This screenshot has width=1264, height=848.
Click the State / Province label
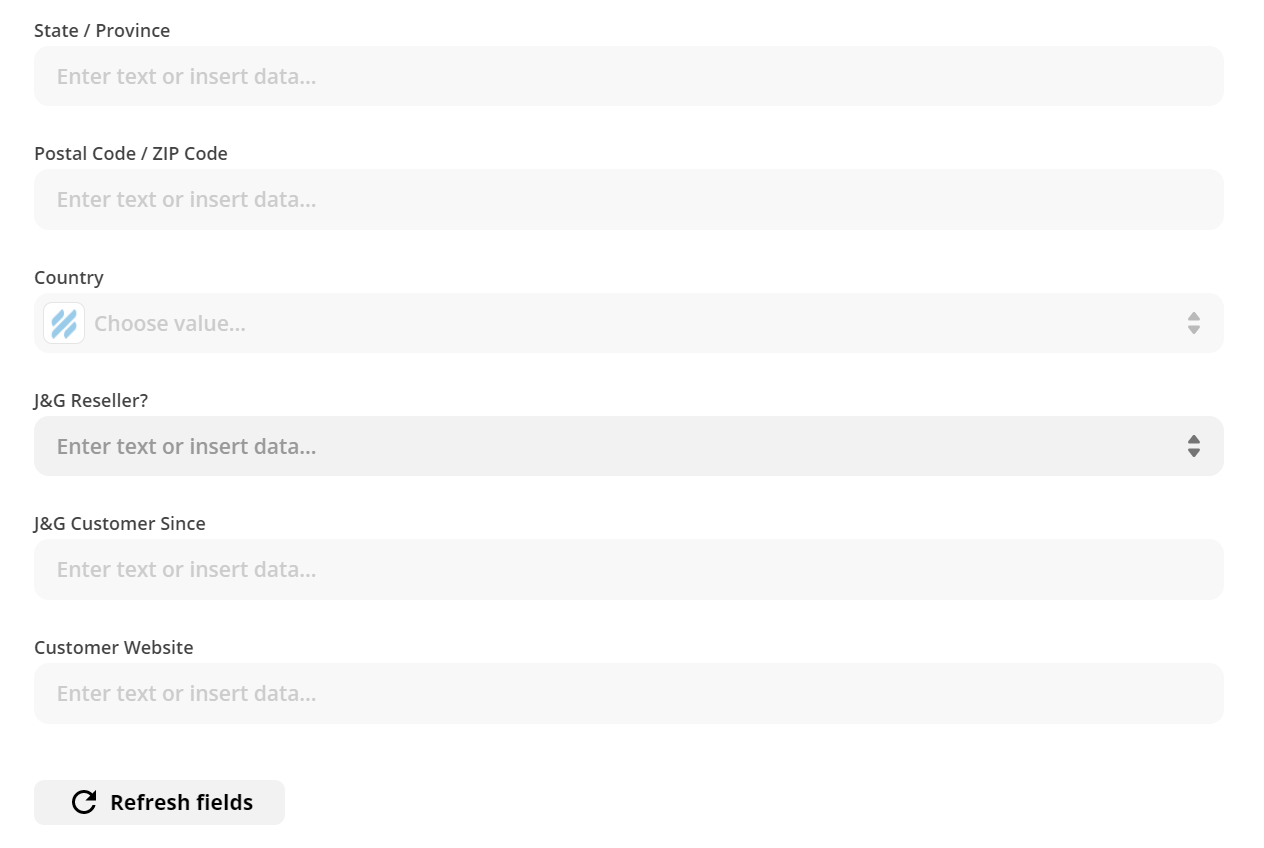(x=102, y=30)
